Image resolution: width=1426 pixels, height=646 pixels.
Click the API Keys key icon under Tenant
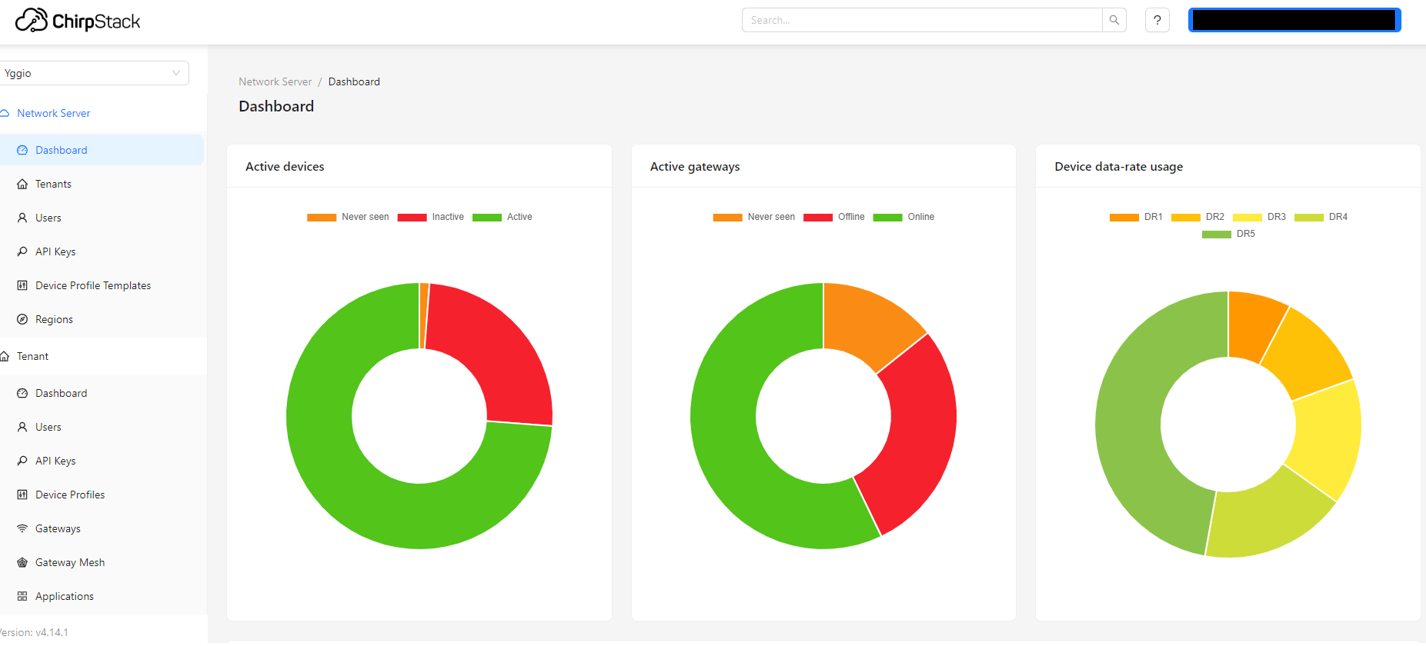(x=22, y=460)
